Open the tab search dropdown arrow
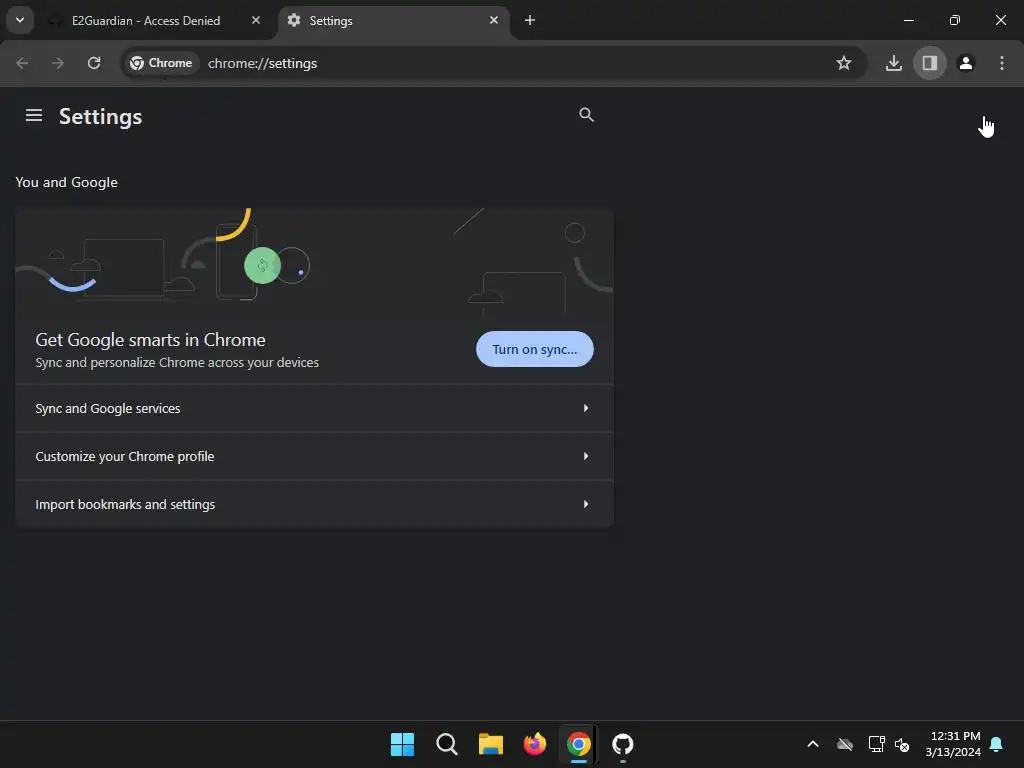The width and height of the screenshot is (1024, 768). click(x=20, y=20)
